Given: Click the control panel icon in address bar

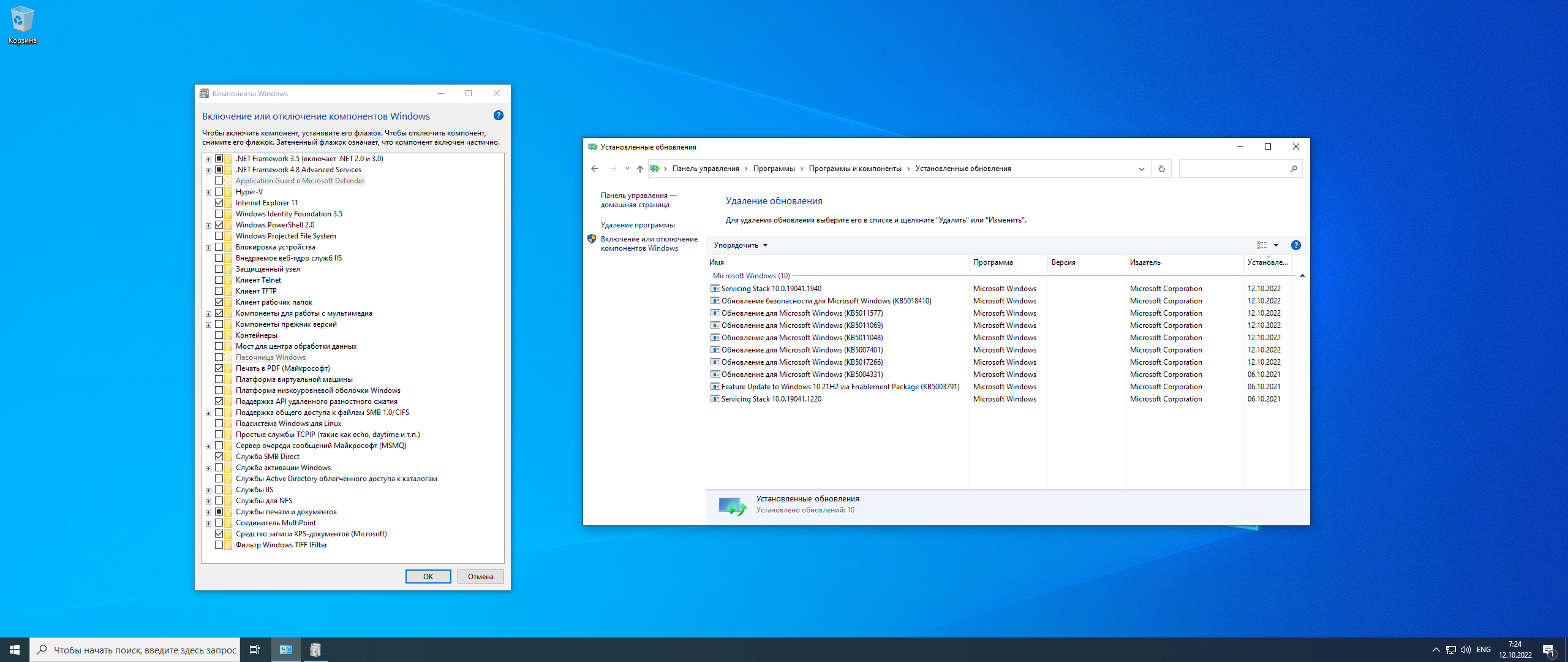Looking at the screenshot, I should pos(655,169).
